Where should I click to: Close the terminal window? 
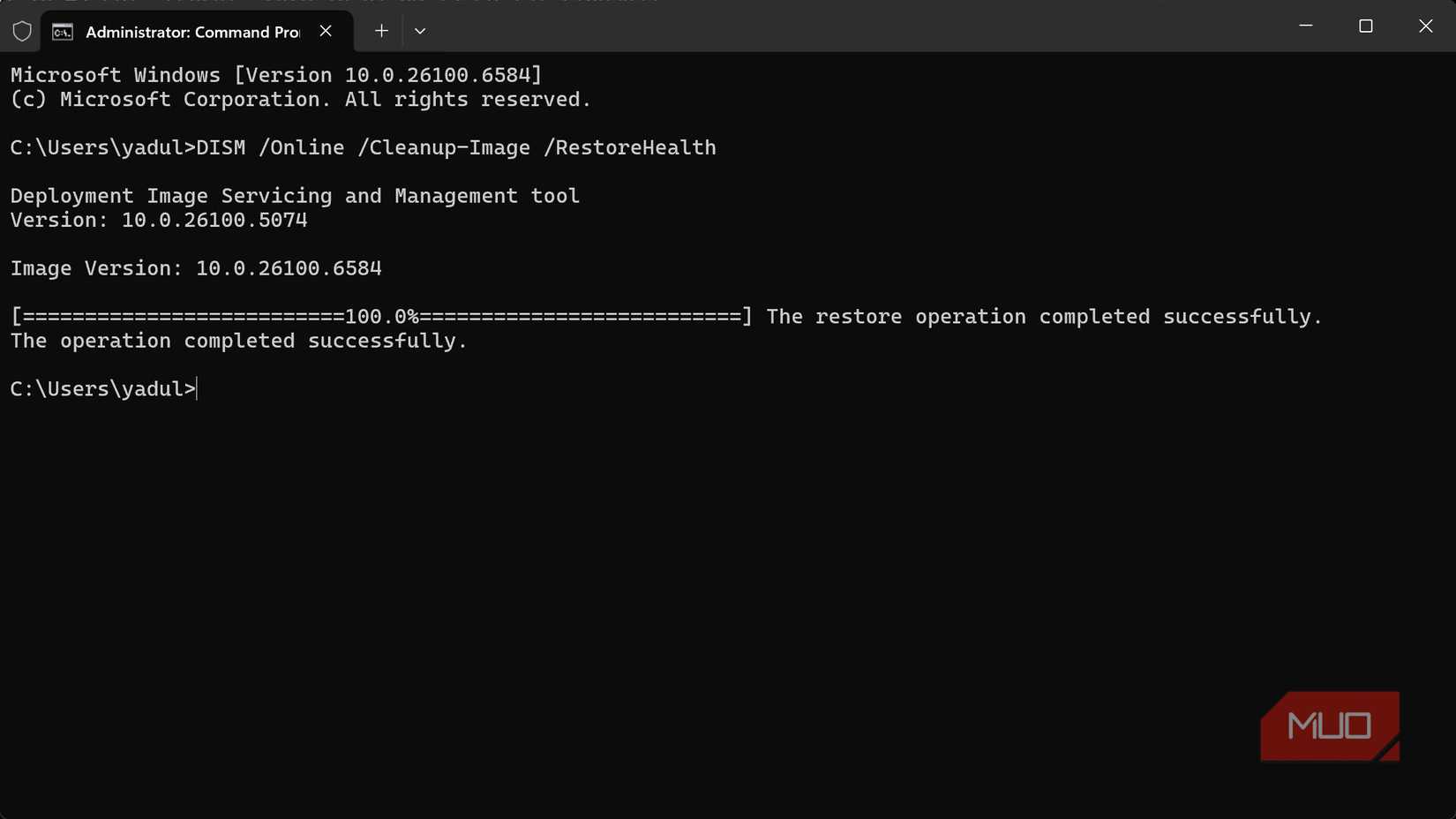(x=1425, y=26)
